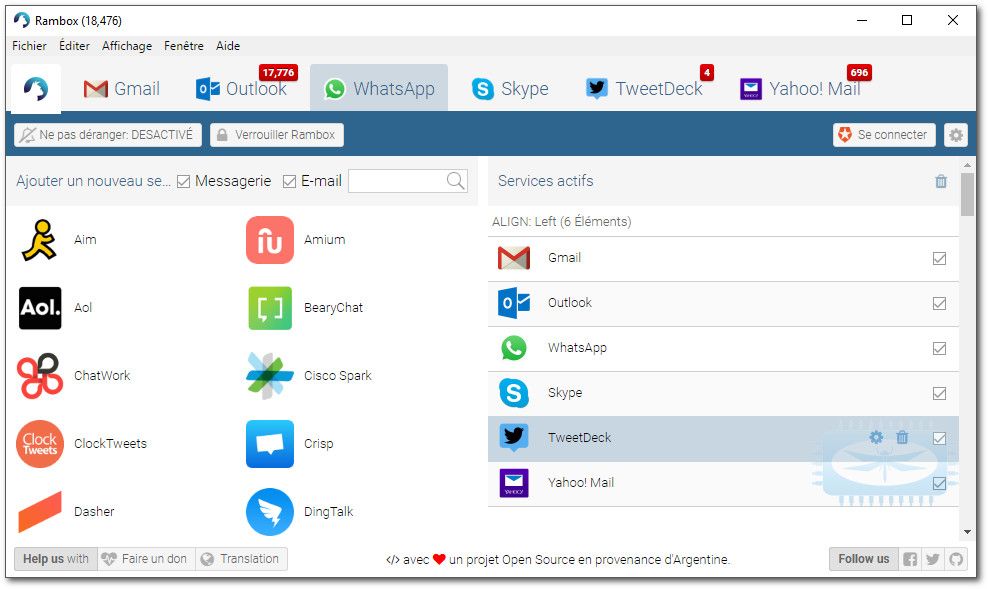Open the GitHub follow icon
Viewport: 988px width, 589px height.
point(956,559)
